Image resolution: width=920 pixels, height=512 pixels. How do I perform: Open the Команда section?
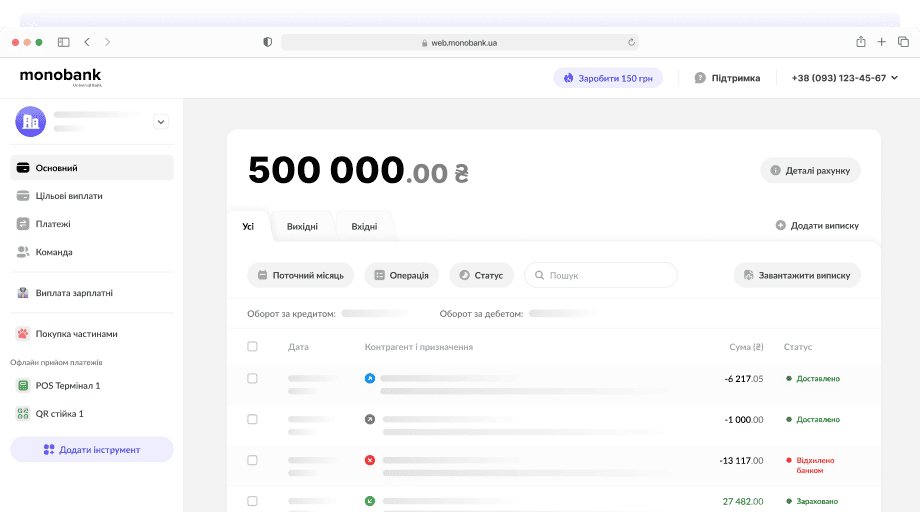coord(53,252)
